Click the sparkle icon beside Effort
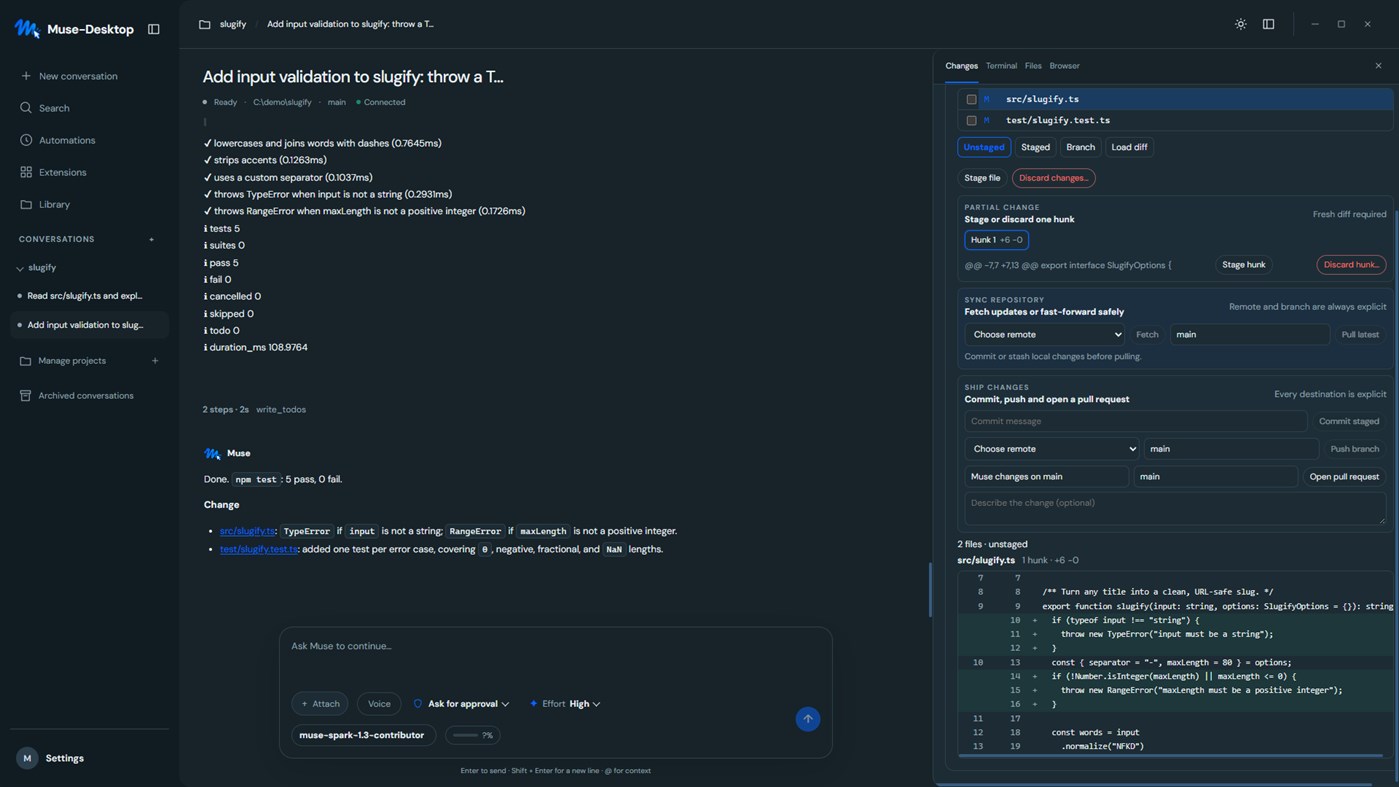This screenshot has height=787, width=1399. [x=534, y=704]
